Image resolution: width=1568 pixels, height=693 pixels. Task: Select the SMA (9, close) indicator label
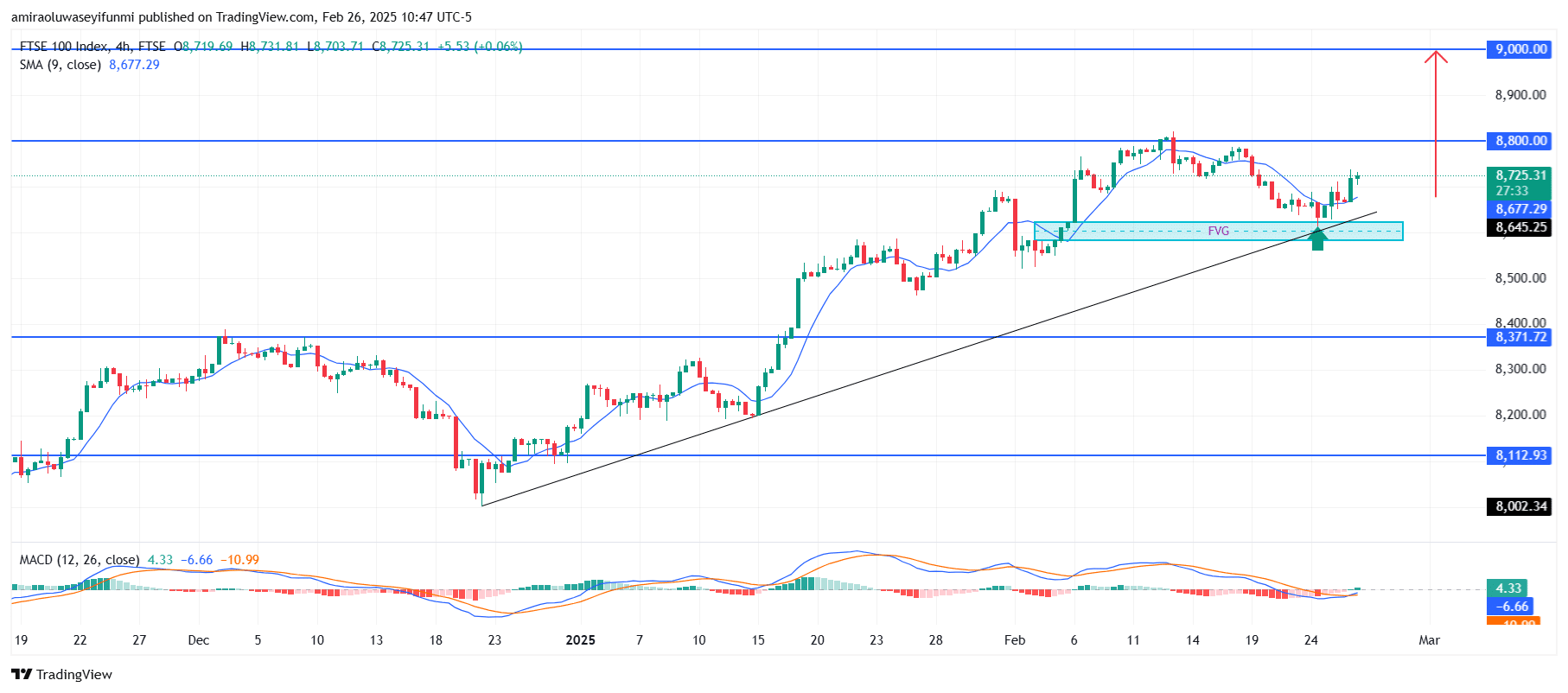[x=61, y=65]
